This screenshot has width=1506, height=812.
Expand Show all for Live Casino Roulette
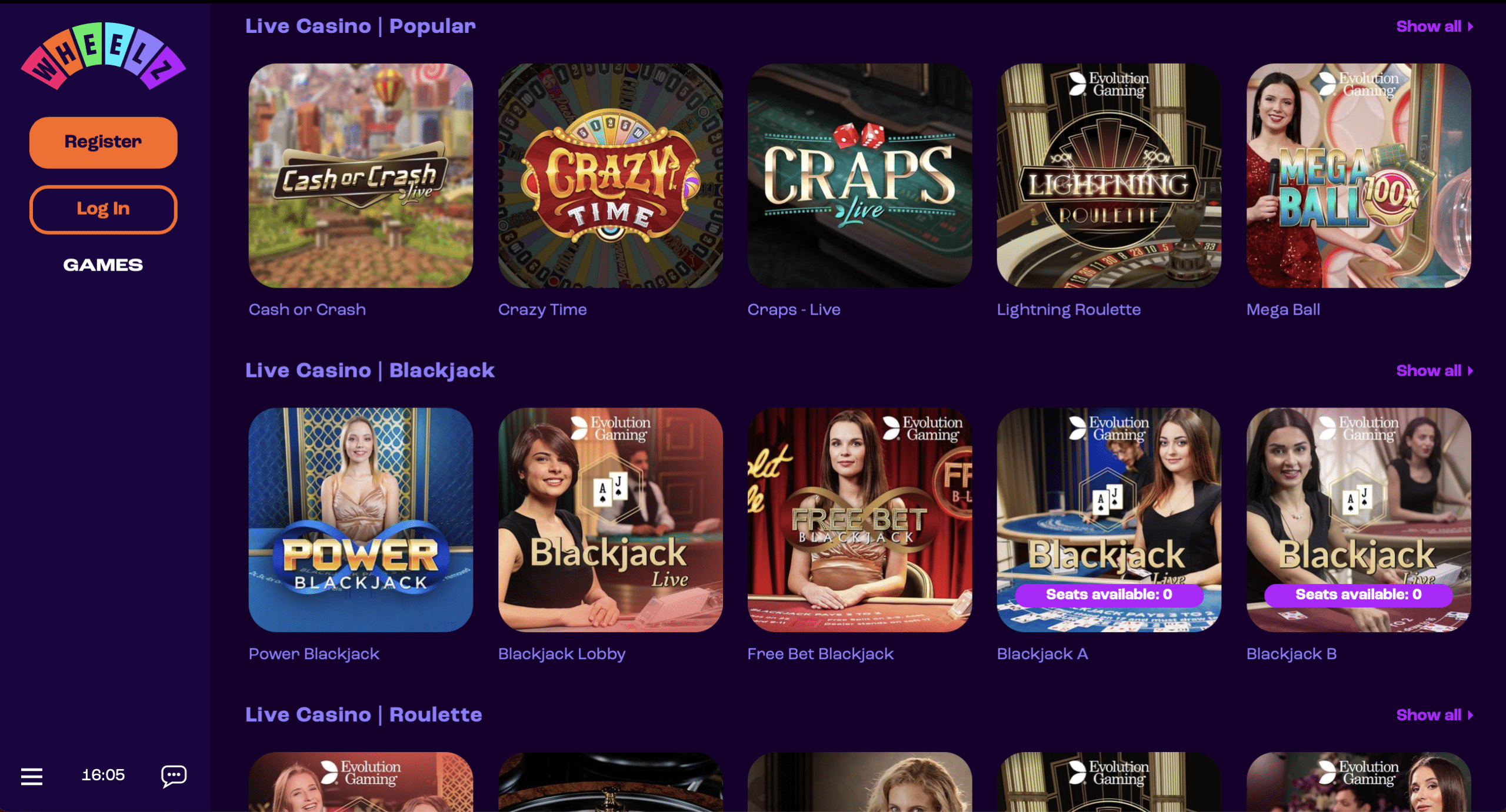1434,715
